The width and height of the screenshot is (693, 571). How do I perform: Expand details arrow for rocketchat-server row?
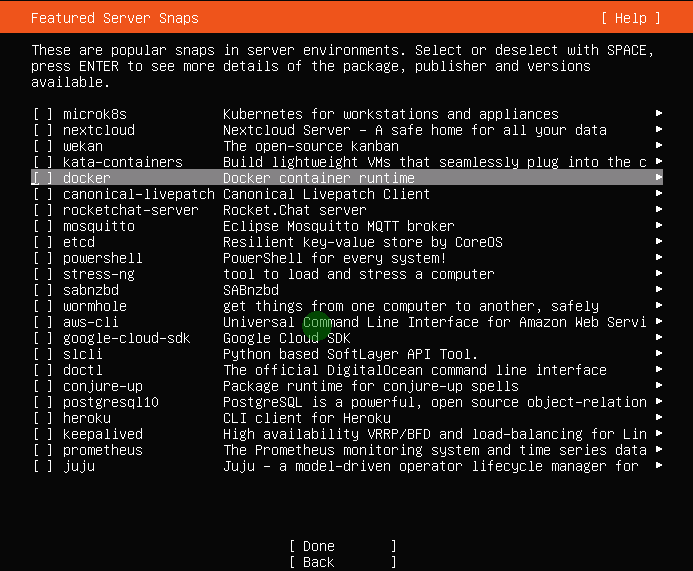coord(659,209)
